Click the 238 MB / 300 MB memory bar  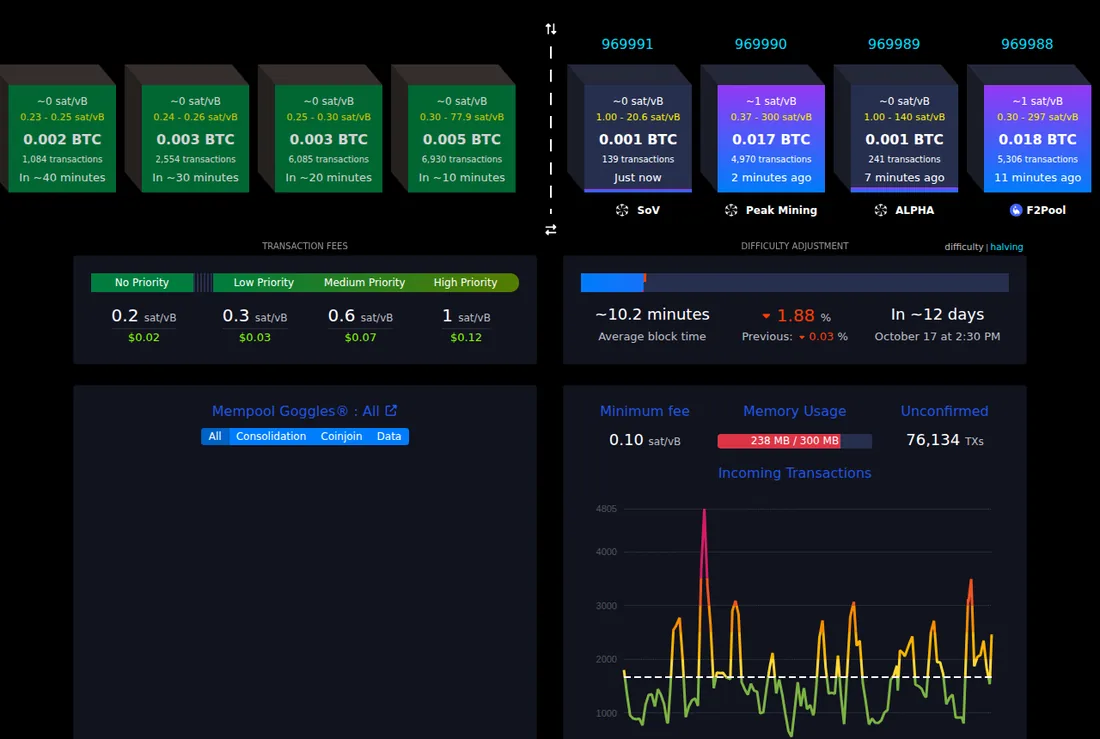(x=794, y=441)
